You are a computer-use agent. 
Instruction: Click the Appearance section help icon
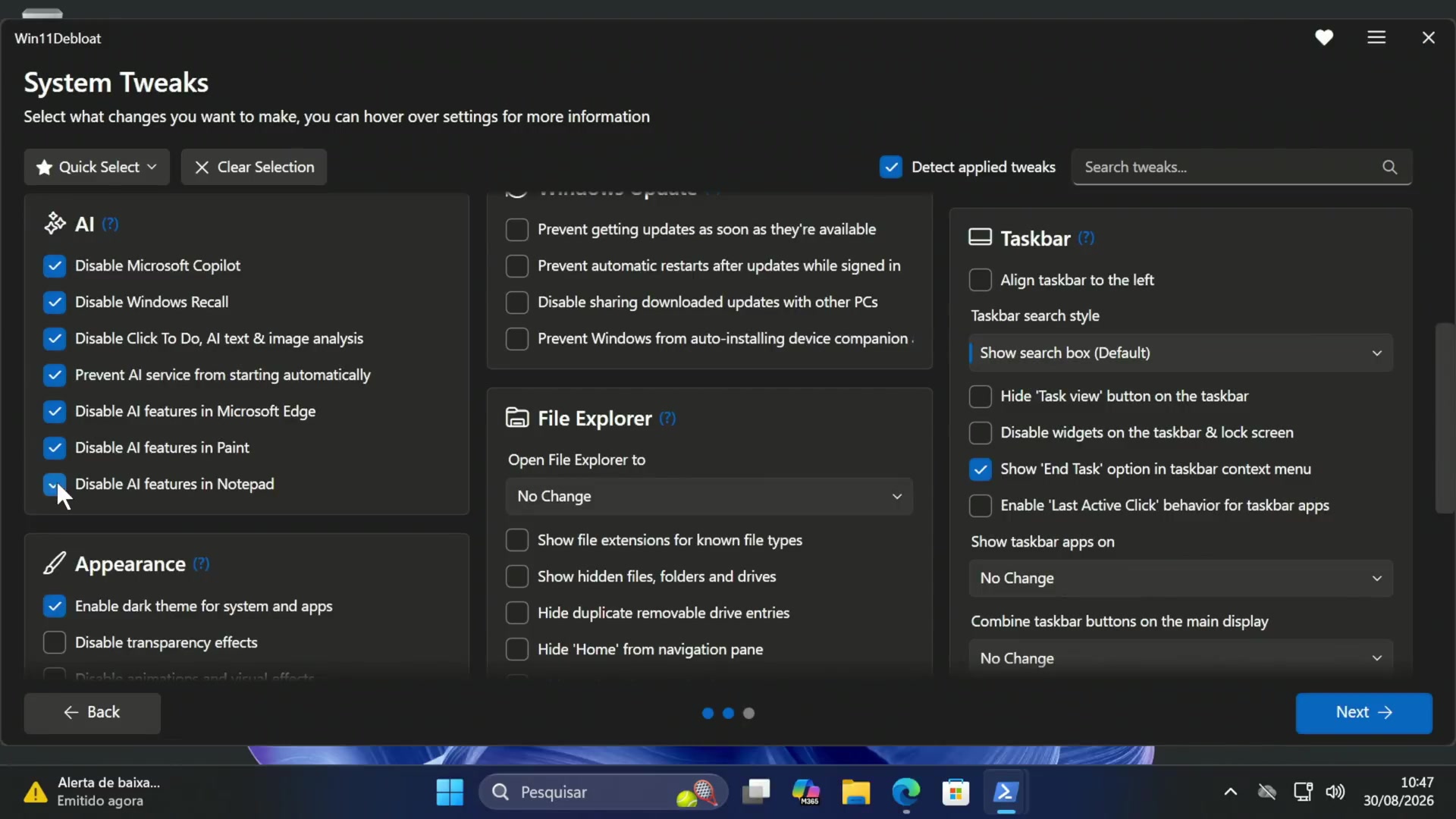[x=201, y=563]
